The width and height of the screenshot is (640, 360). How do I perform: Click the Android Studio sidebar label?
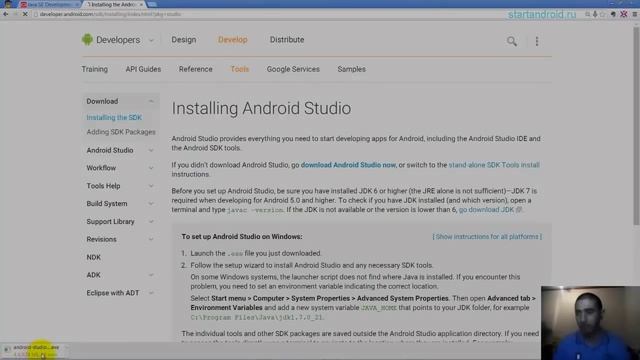coord(110,150)
